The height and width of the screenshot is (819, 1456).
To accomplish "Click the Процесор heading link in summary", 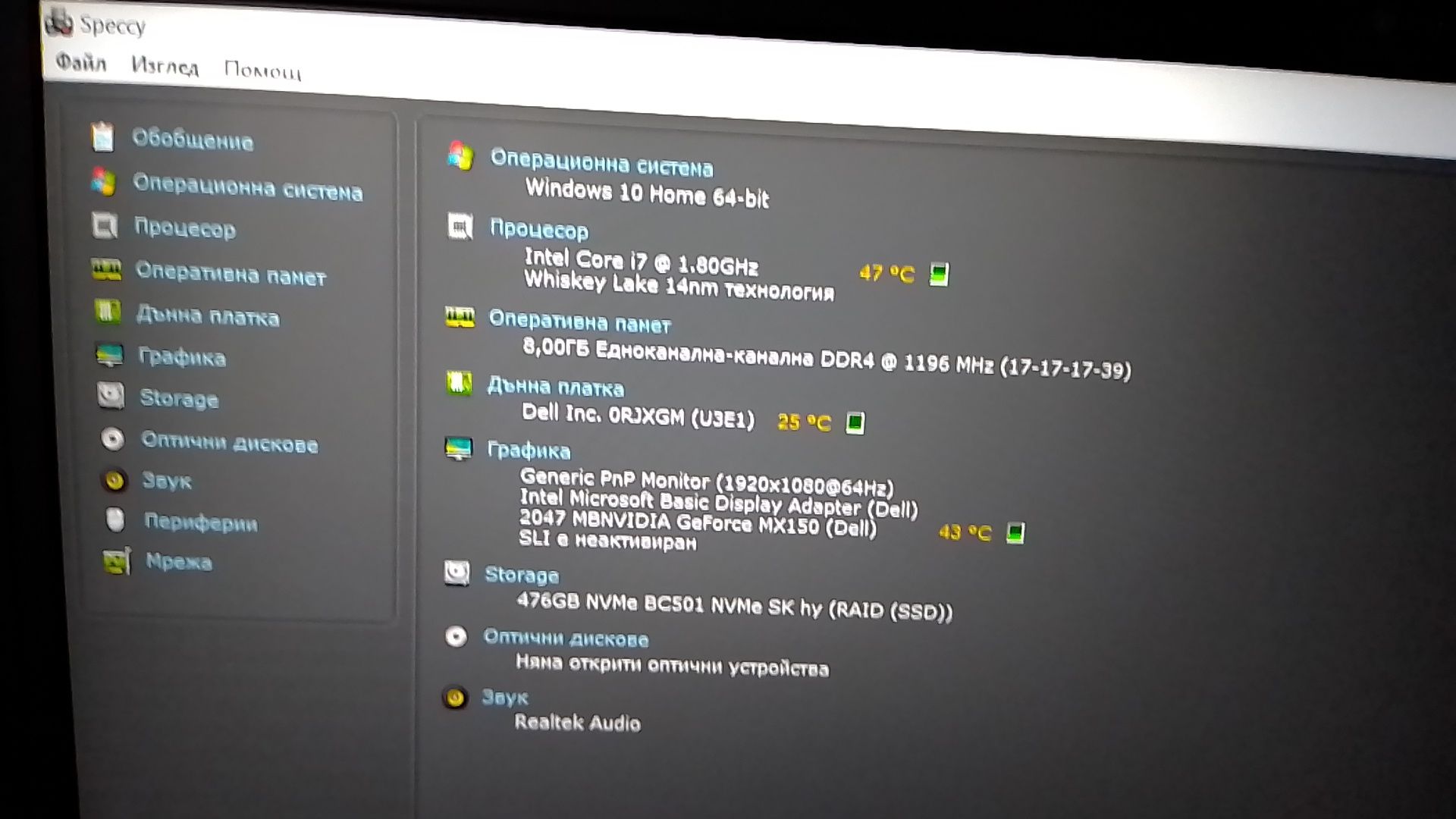I will pos(539,229).
